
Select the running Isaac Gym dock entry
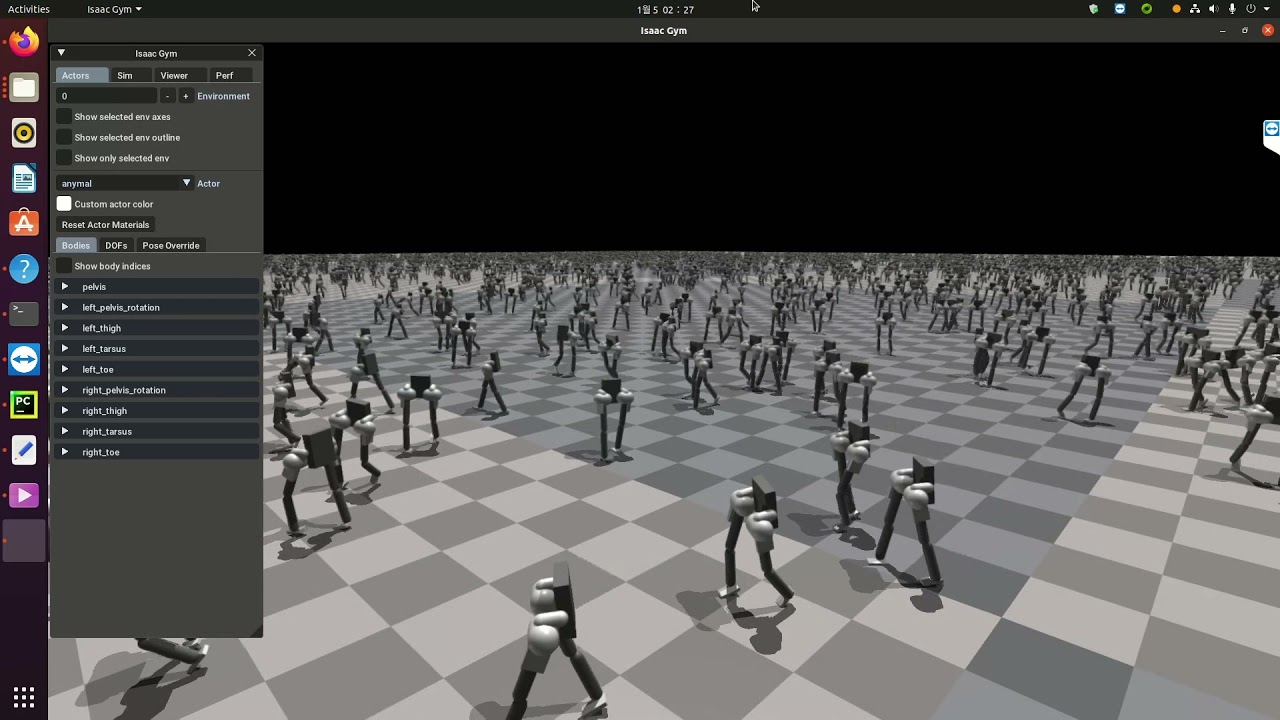24,541
